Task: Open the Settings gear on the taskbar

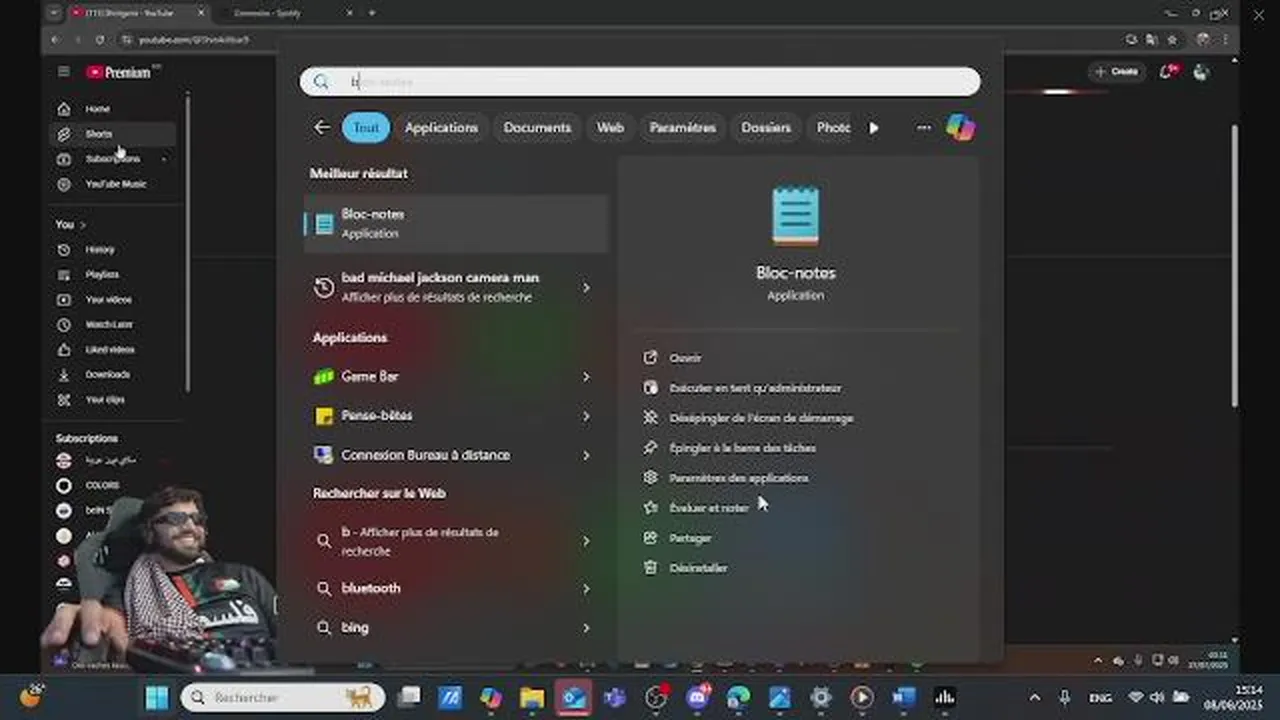Action: coord(821,697)
